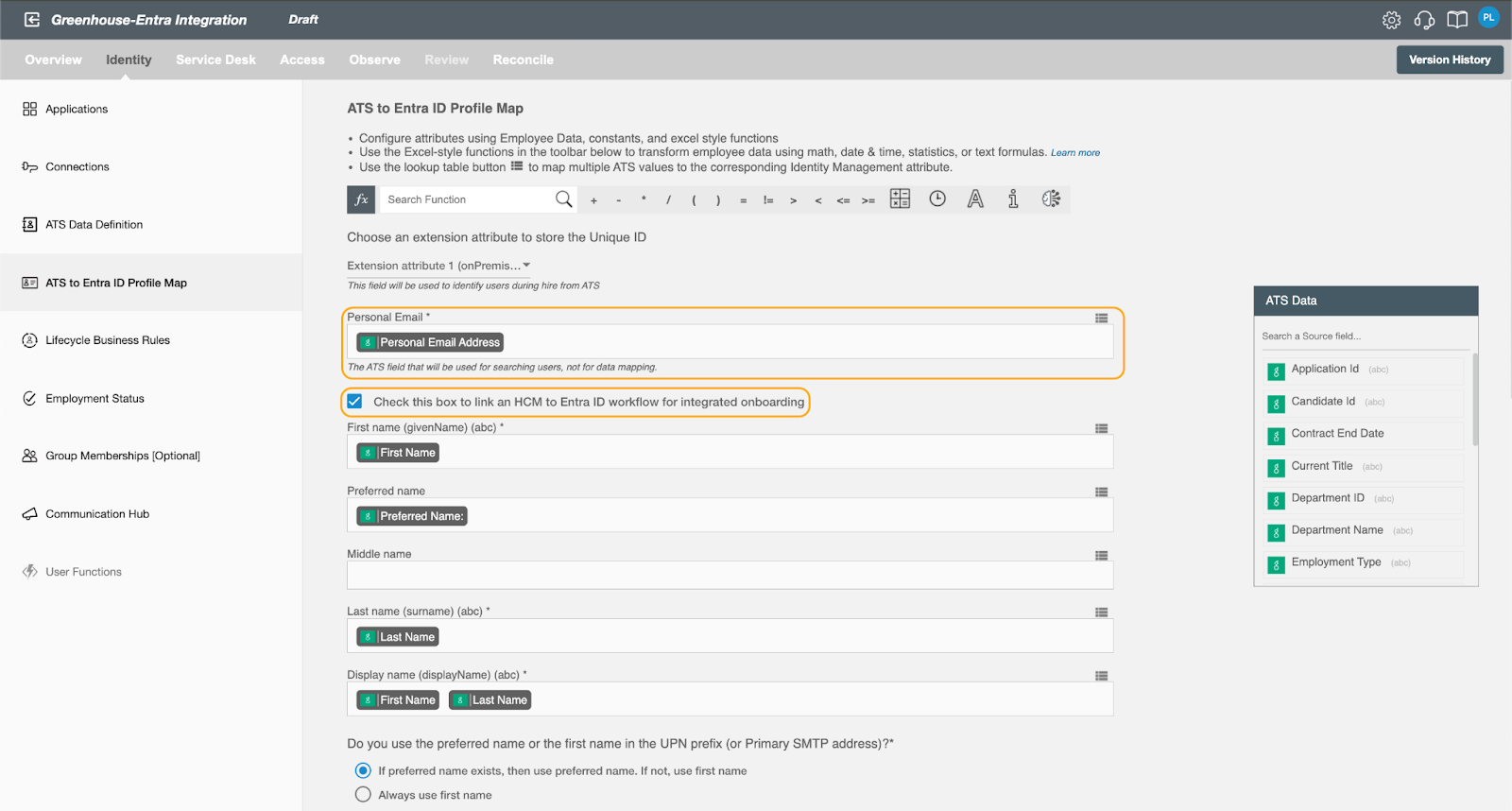The height and width of the screenshot is (811, 1512).
Task: Open Lifecycle Business Rules in sidebar
Action: point(108,340)
